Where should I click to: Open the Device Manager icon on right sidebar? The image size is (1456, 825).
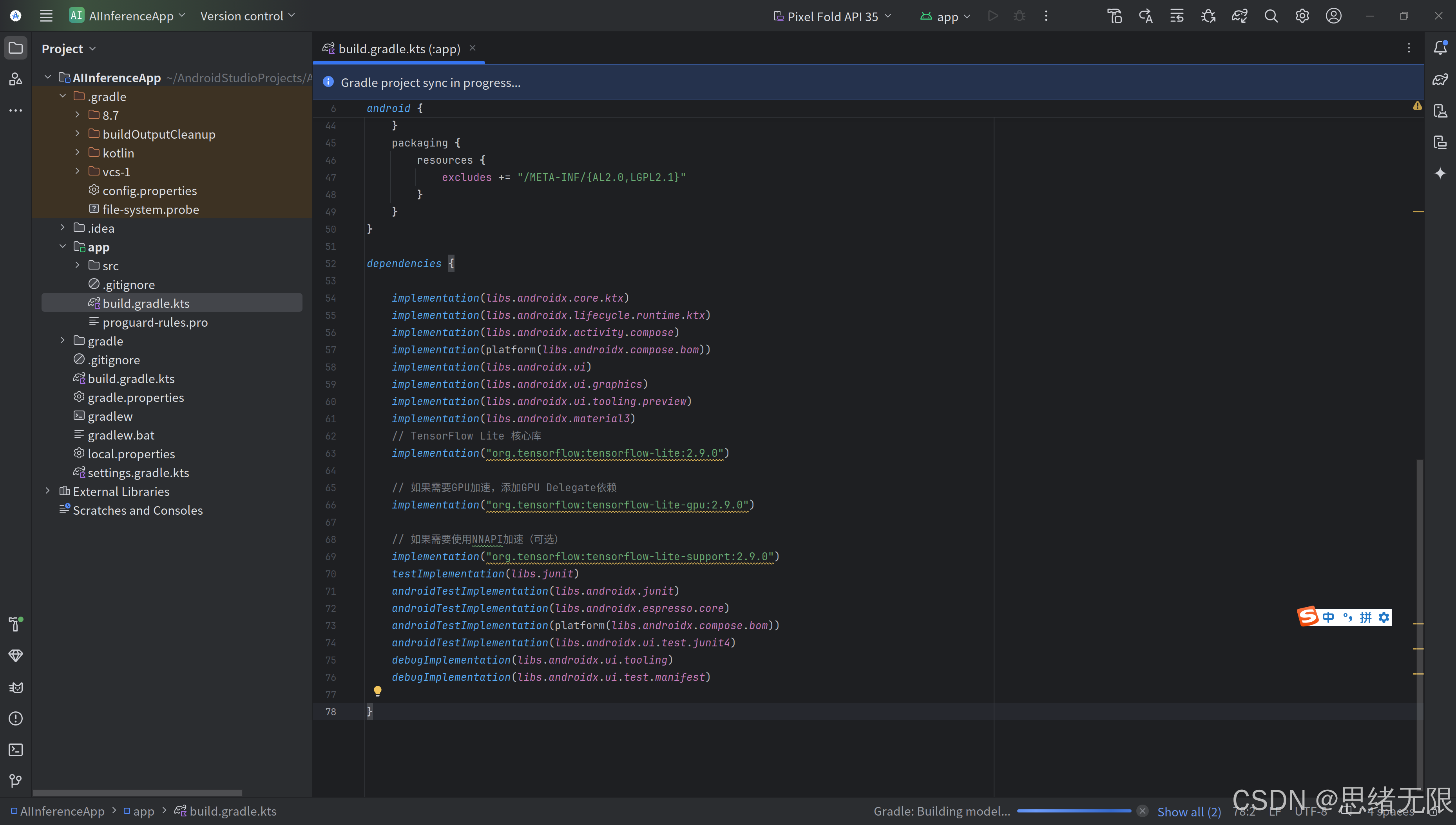(1440, 111)
